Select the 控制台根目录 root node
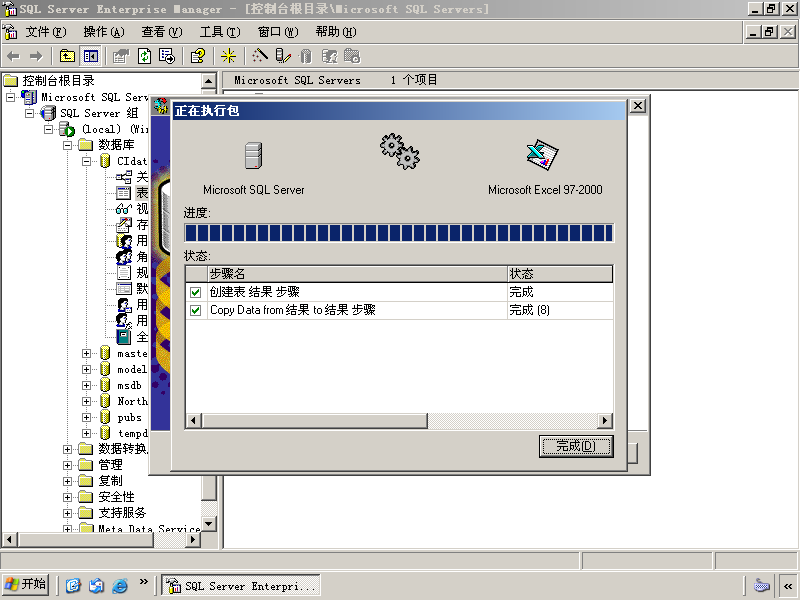The width and height of the screenshot is (800, 600). click(x=58, y=81)
